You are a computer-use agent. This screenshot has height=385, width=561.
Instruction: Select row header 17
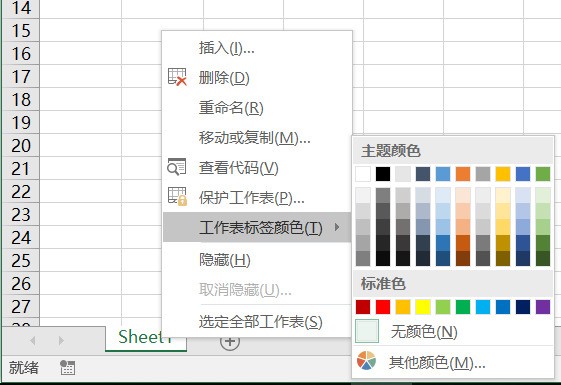tap(21, 77)
